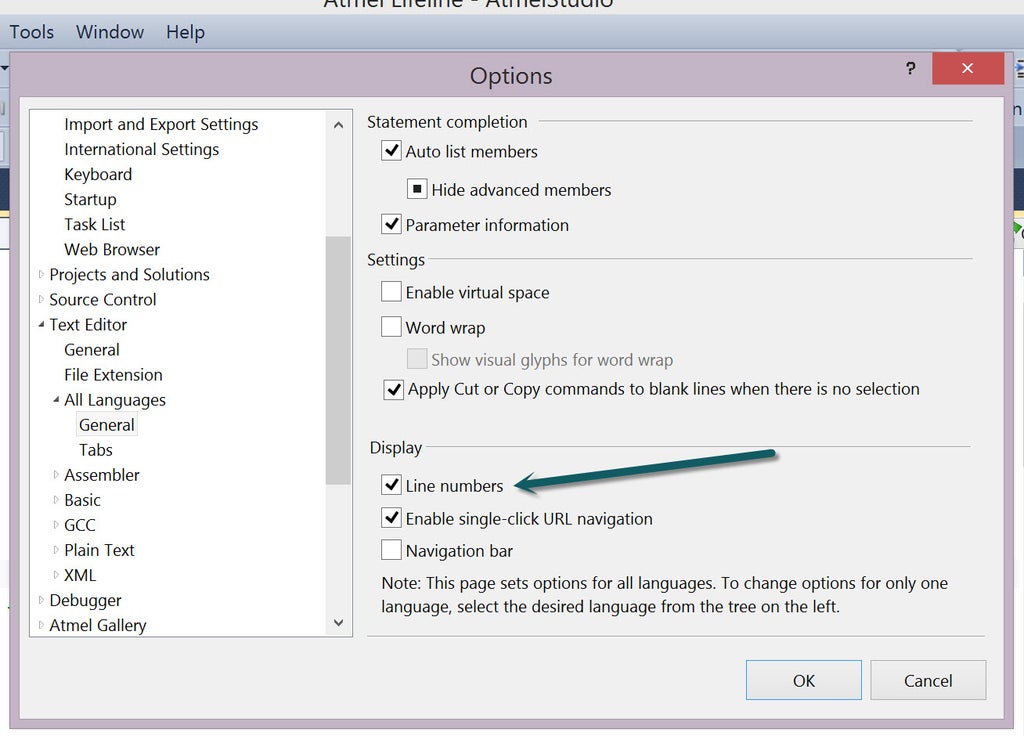Open the Window menu
Screen dimensions: 1024x736
(x=110, y=32)
